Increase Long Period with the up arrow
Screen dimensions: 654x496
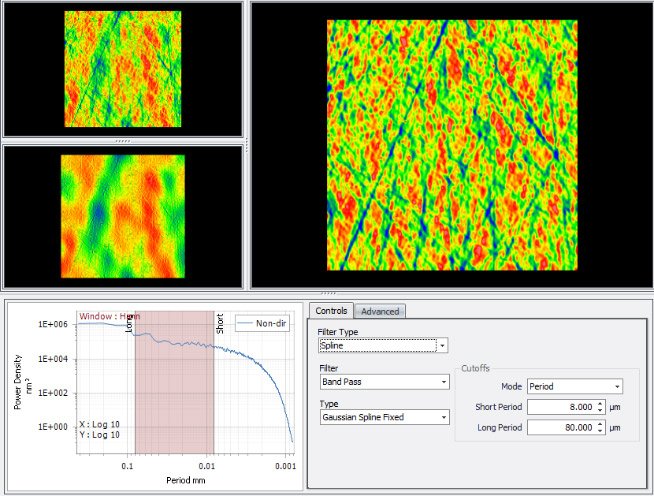click(x=598, y=424)
